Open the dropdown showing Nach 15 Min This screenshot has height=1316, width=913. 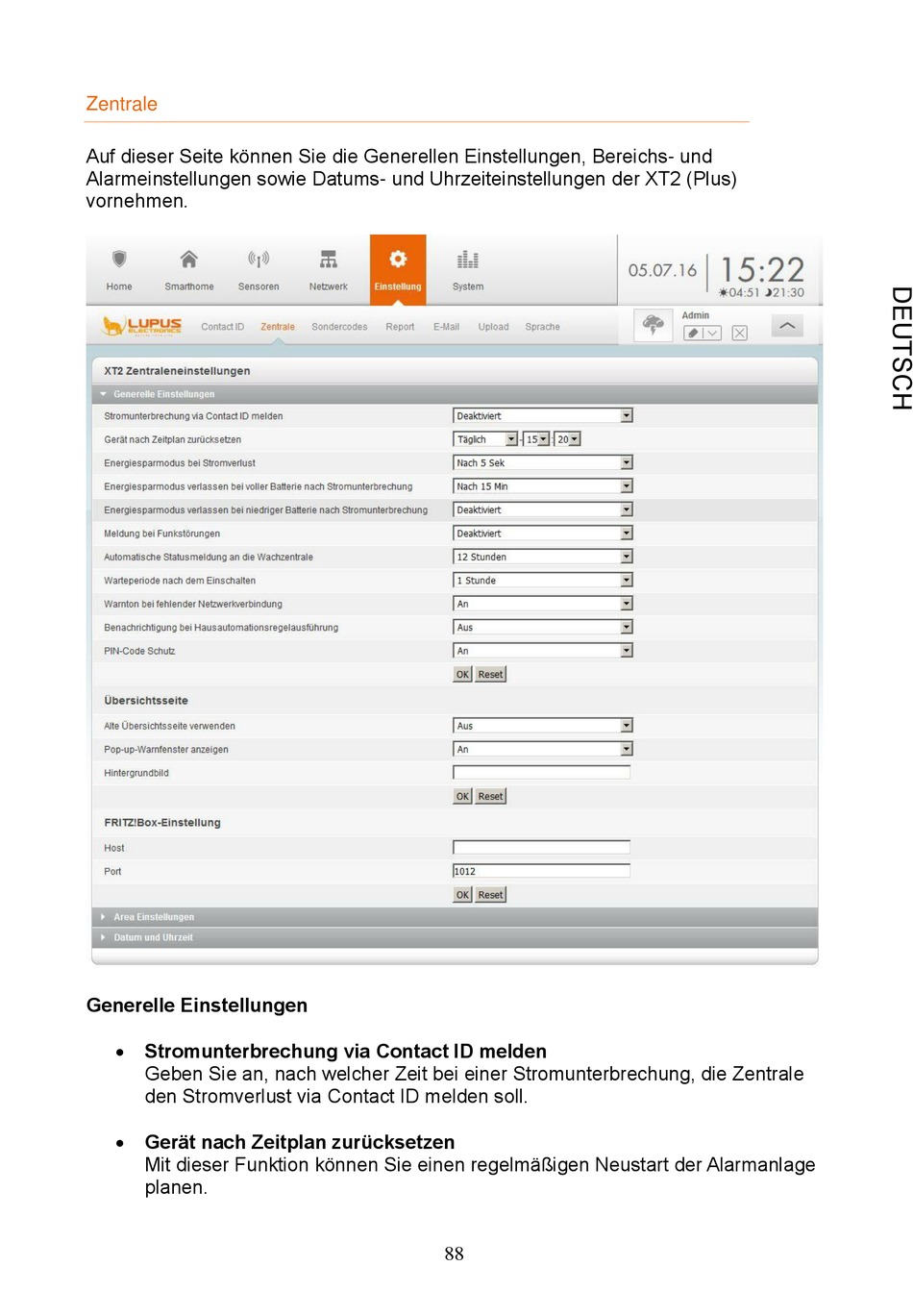point(543,486)
